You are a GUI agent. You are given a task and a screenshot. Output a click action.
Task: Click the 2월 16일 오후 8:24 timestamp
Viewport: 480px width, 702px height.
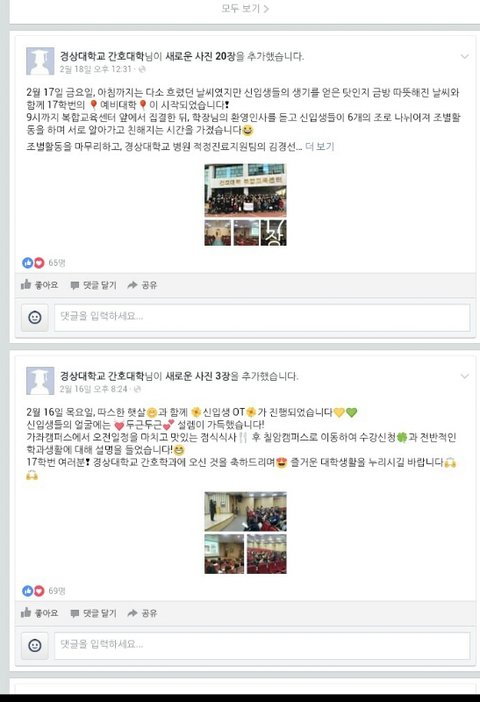[94, 389]
